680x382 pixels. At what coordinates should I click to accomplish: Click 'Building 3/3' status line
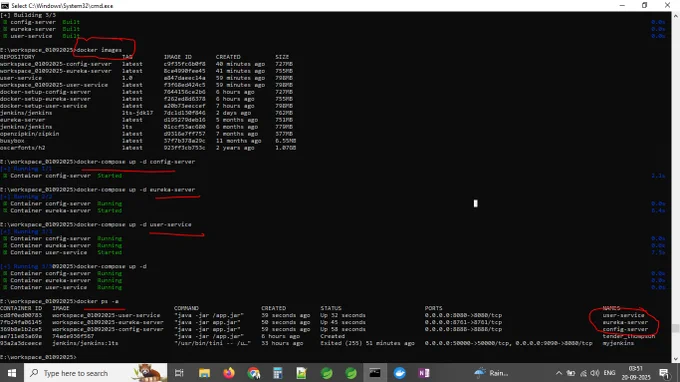pos(28,15)
